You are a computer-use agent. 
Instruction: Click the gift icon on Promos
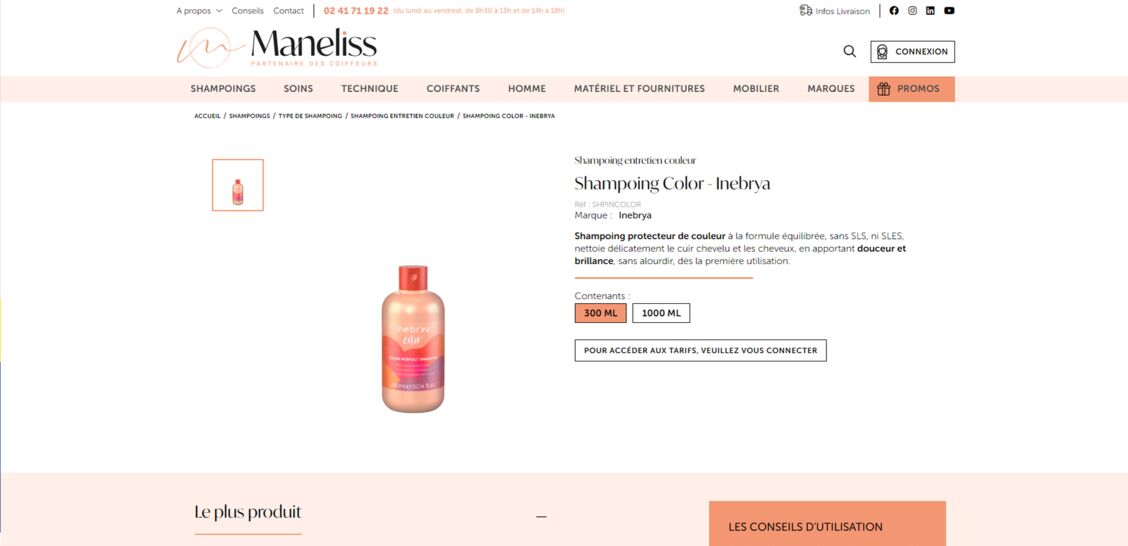(x=883, y=89)
